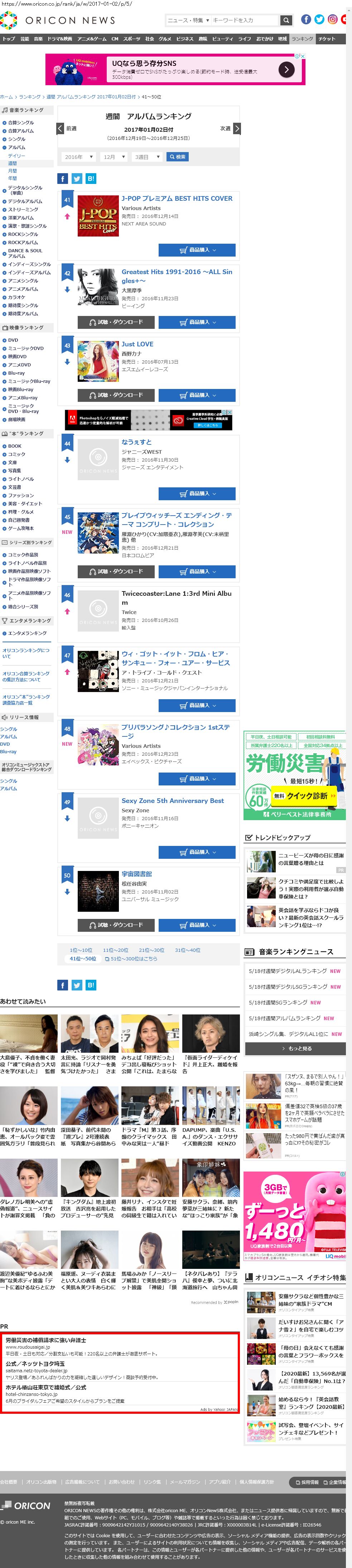Go to previous week with left arrow
This screenshot has width=352, height=1568.
pos(60,128)
